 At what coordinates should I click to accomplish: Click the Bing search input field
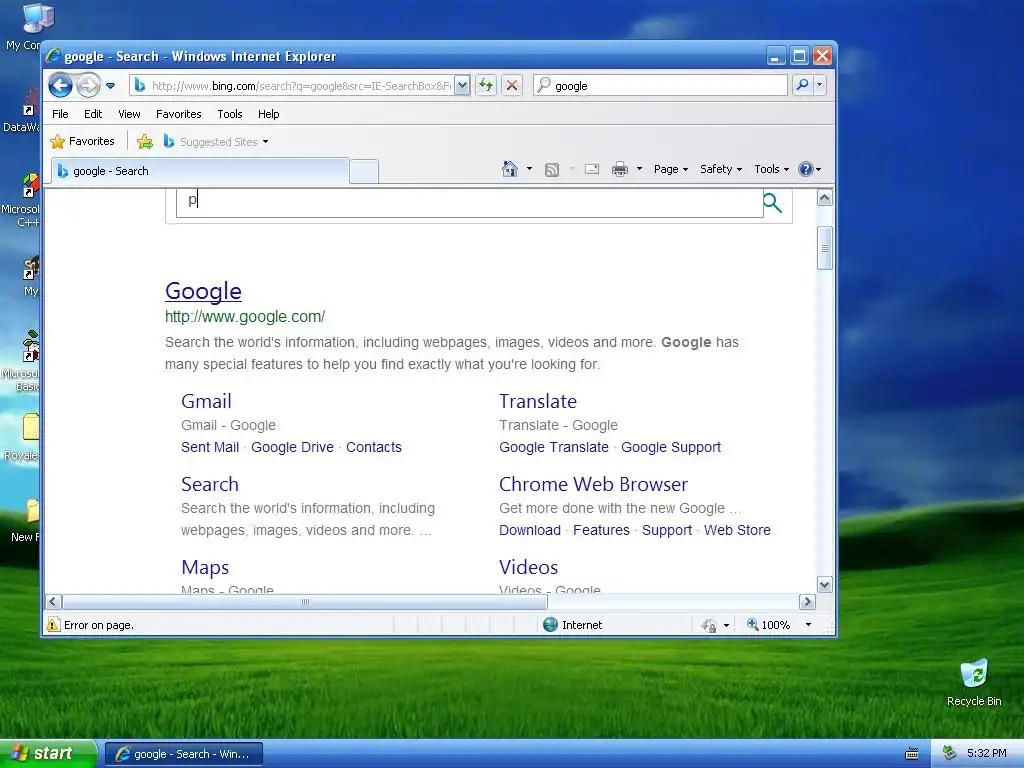click(470, 202)
